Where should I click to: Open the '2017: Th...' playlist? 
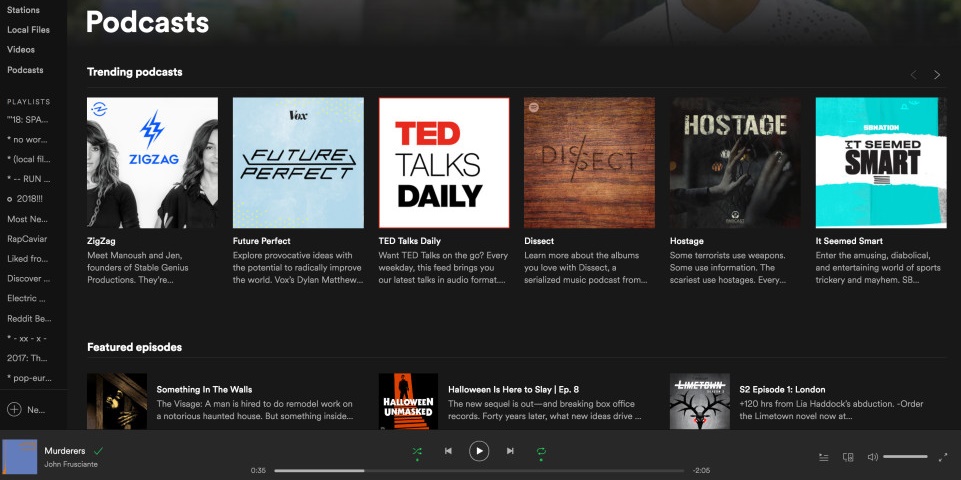click(27, 358)
